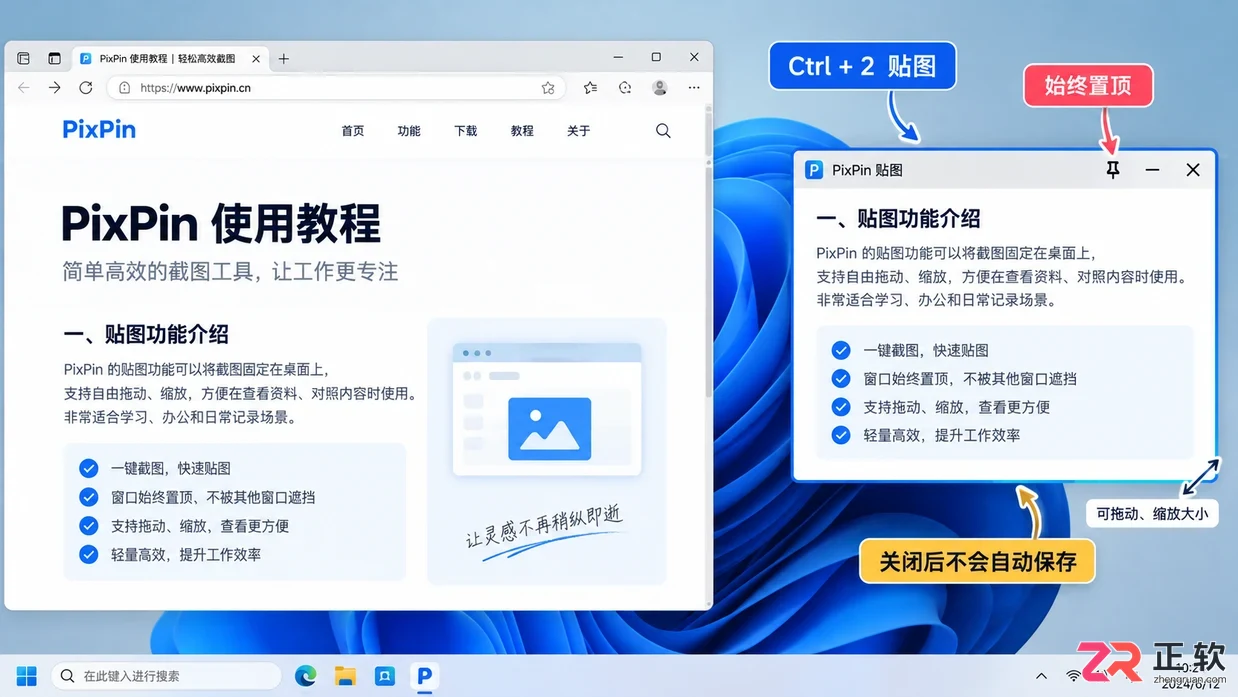Image resolution: width=1238 pixels, height=697 pixels.
Task: Click the PixPin 使用教程 main heading
Action: click(x=221, y=223)
